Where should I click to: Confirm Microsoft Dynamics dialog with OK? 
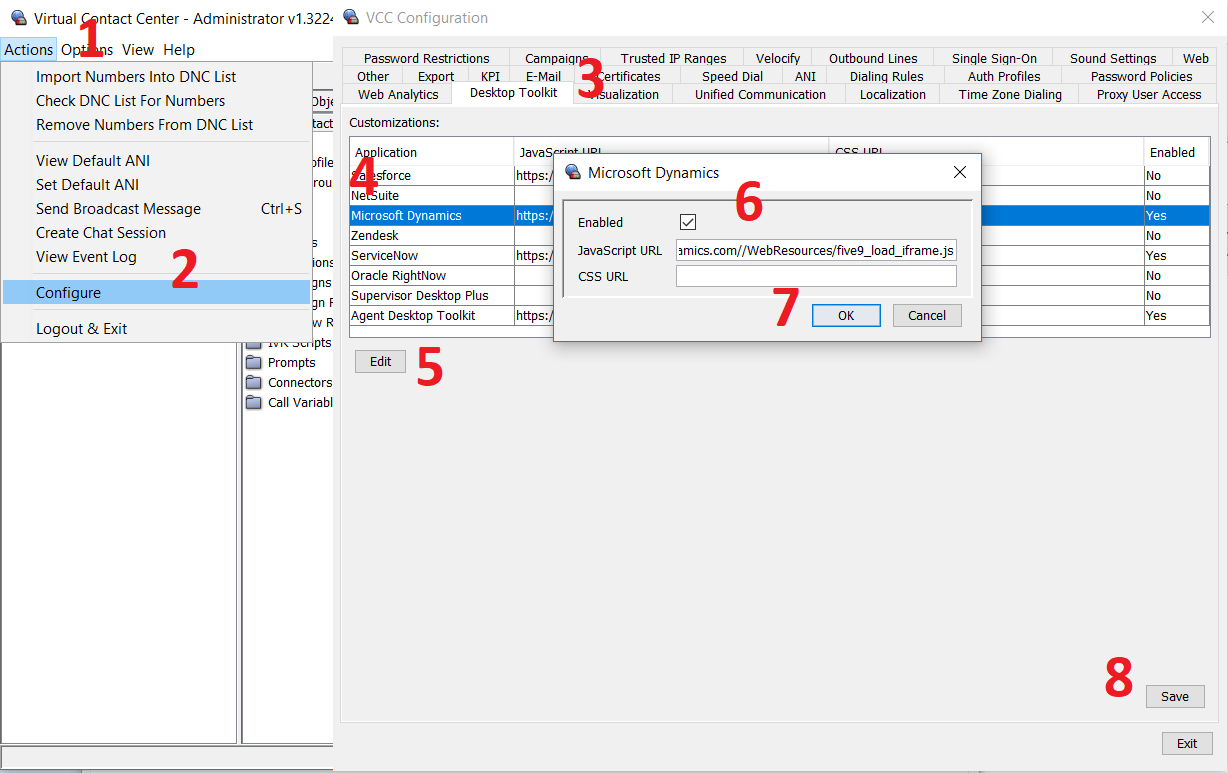point(846,316)
